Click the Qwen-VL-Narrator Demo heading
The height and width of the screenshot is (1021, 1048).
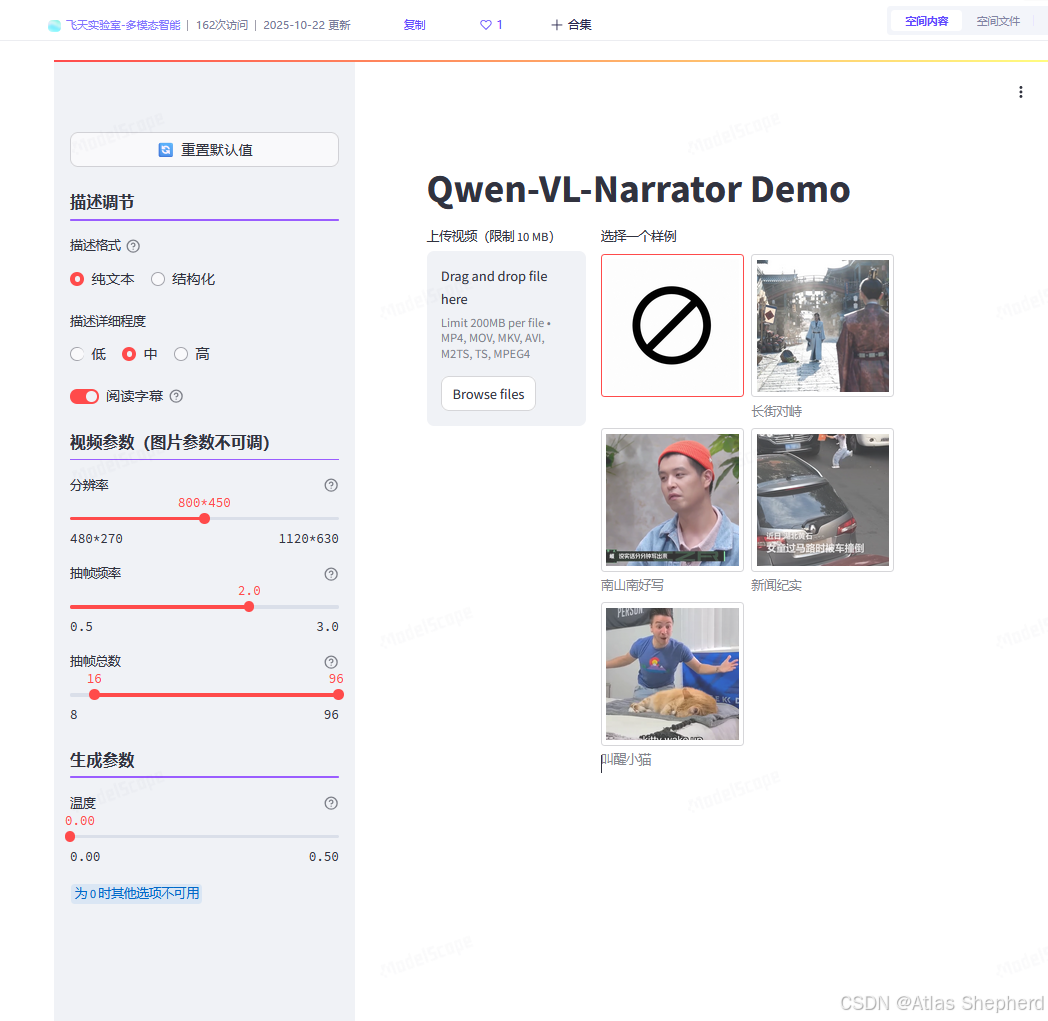tap(638, 189)
